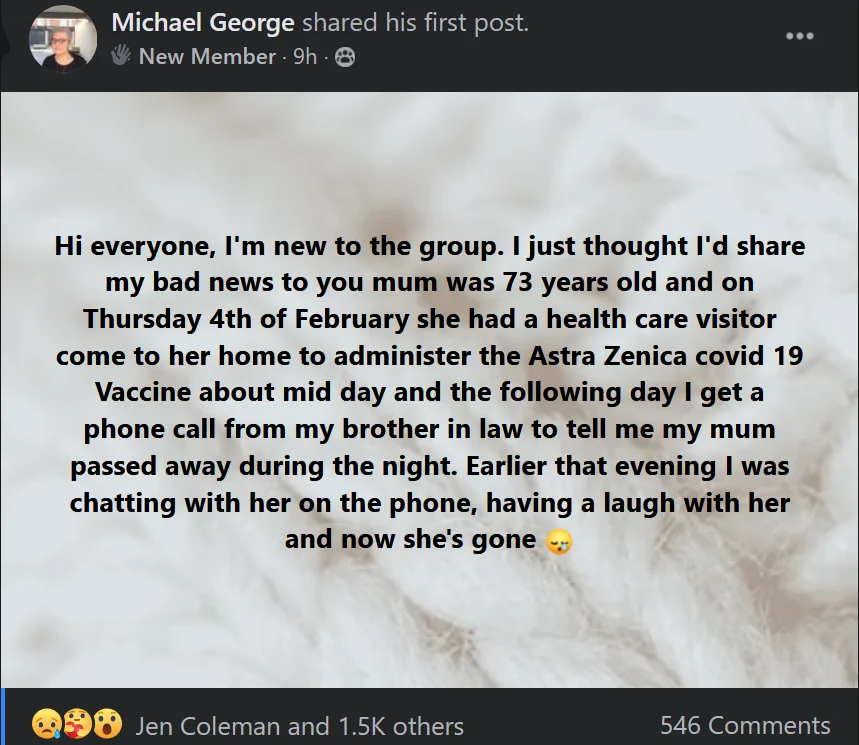Open Michael George's profile name link
The width and height of the screenshot is (859, 745).
click(203, 22)
